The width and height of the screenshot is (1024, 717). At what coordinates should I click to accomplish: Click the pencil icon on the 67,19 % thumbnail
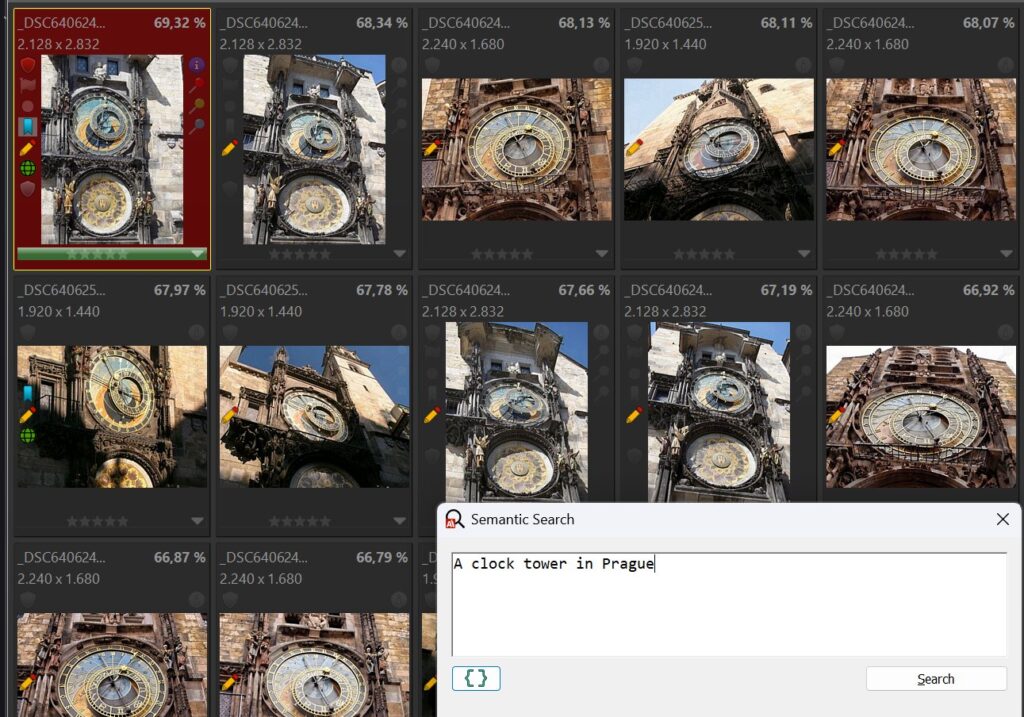pyautogui.click(x=634, y=415)
